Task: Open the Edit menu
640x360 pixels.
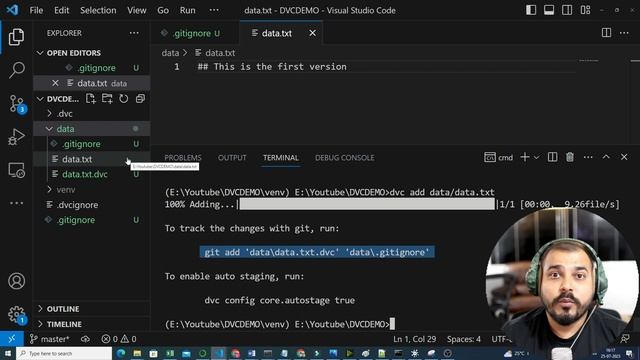Action: coord(61,10)
